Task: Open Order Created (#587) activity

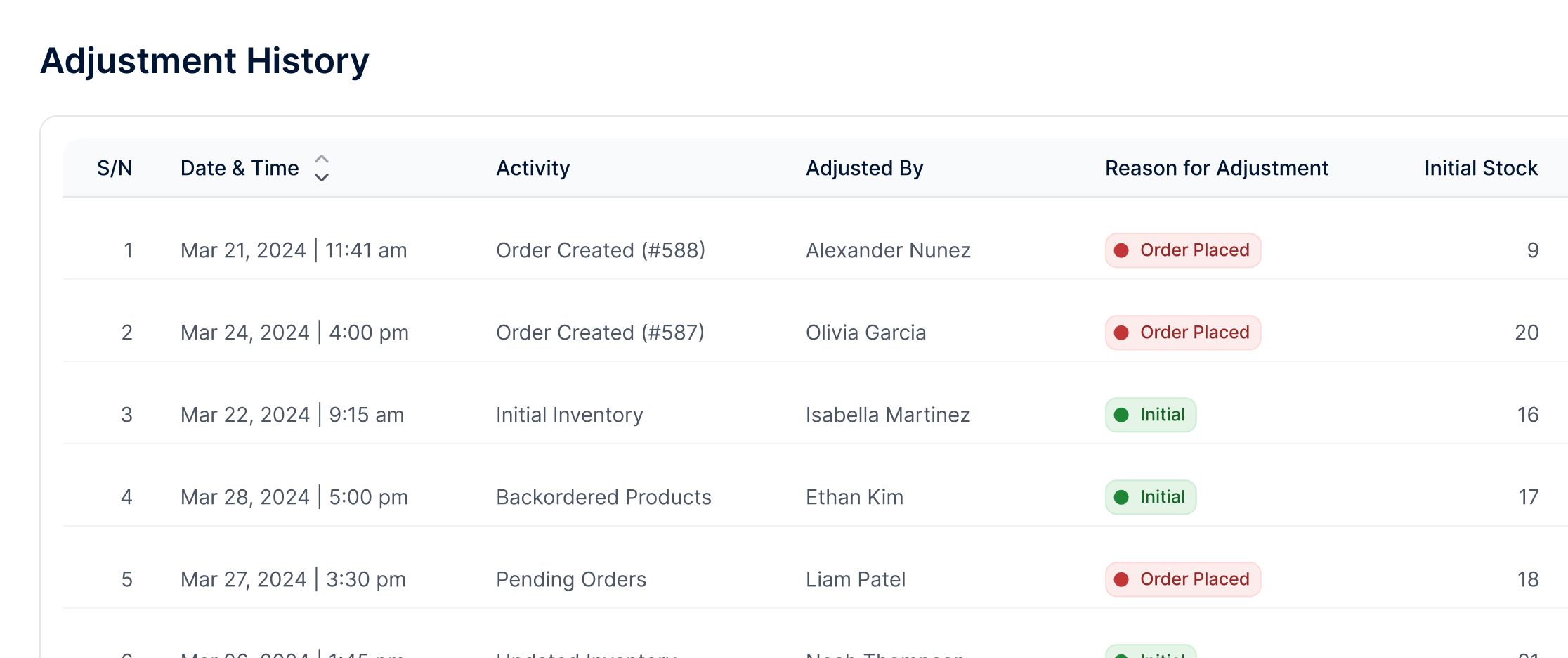Action: 600,333
